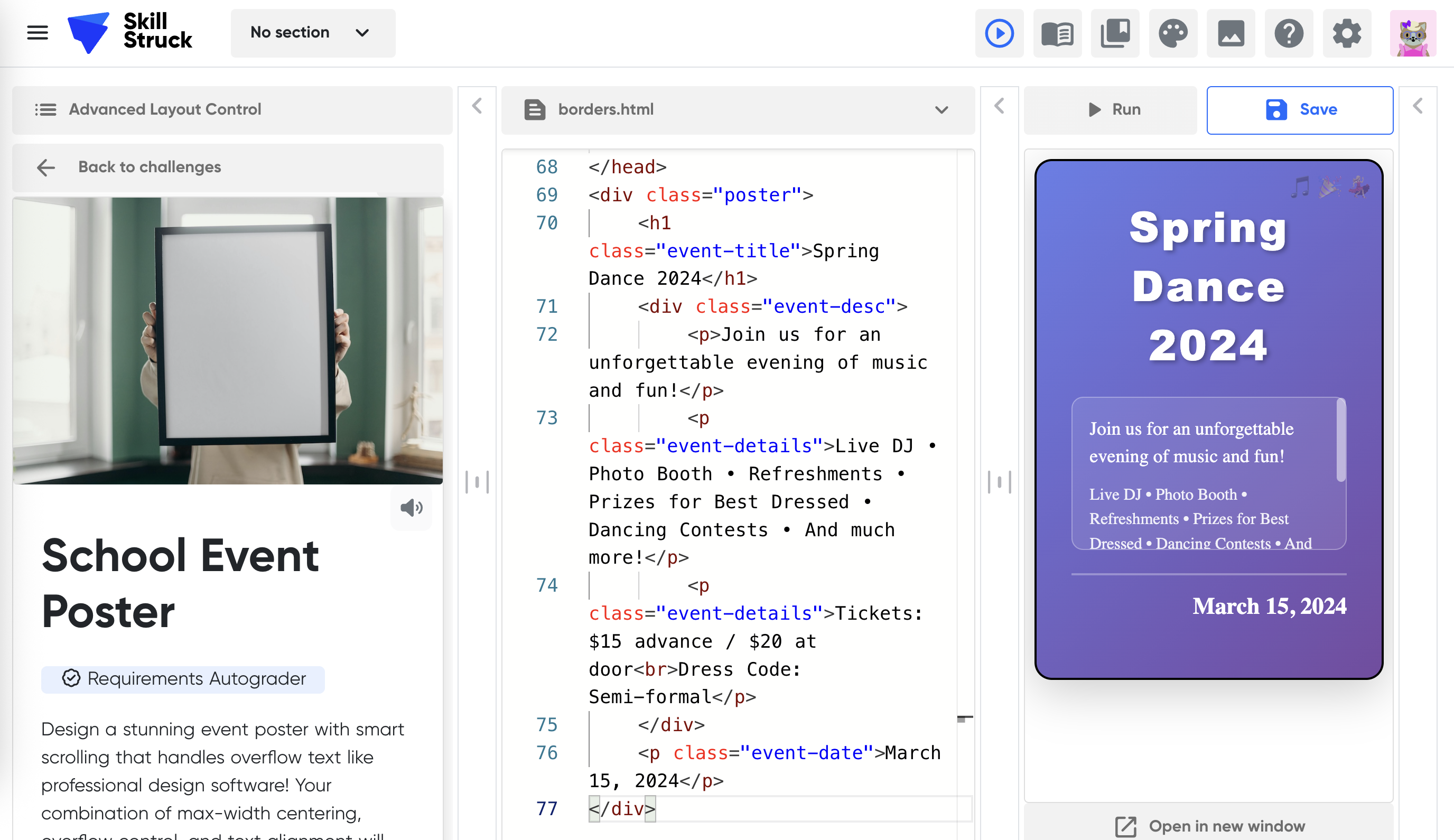The width and height of the screenshot is (1454, 840).
Task: Click the stacked library books icon
Action: coord(1115,33)
